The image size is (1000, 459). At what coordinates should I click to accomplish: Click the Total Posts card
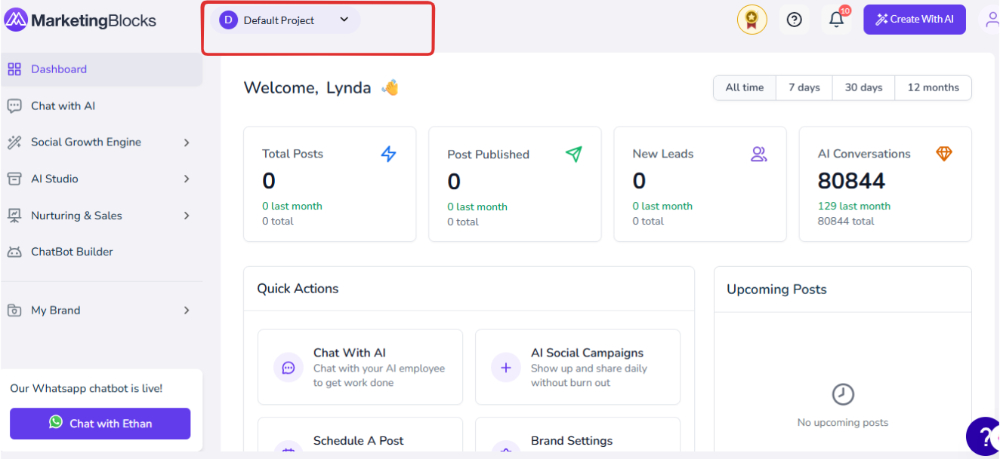pyautogui.click(x=330, y=184)
